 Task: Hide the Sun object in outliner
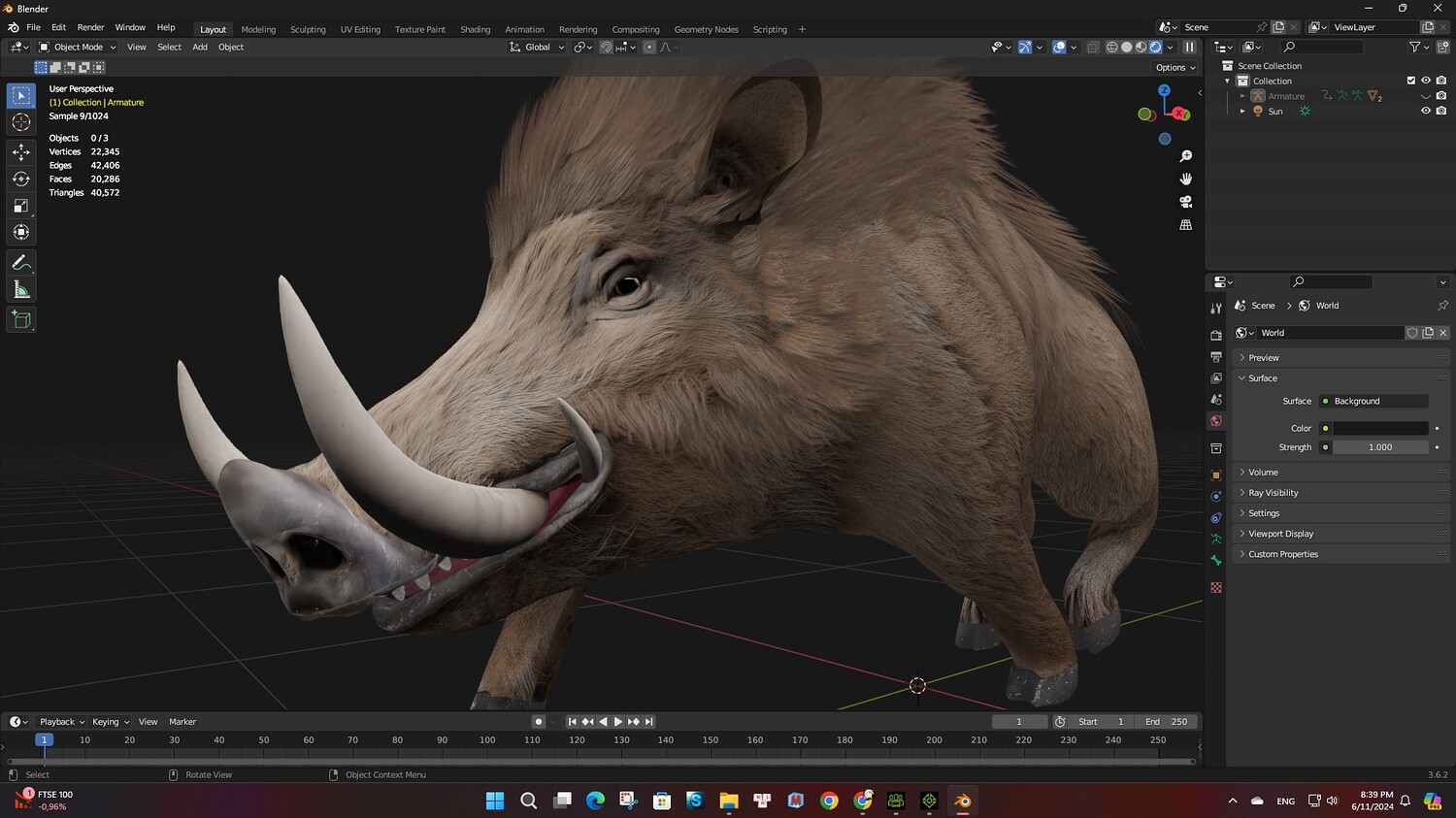coord(1425,112)
